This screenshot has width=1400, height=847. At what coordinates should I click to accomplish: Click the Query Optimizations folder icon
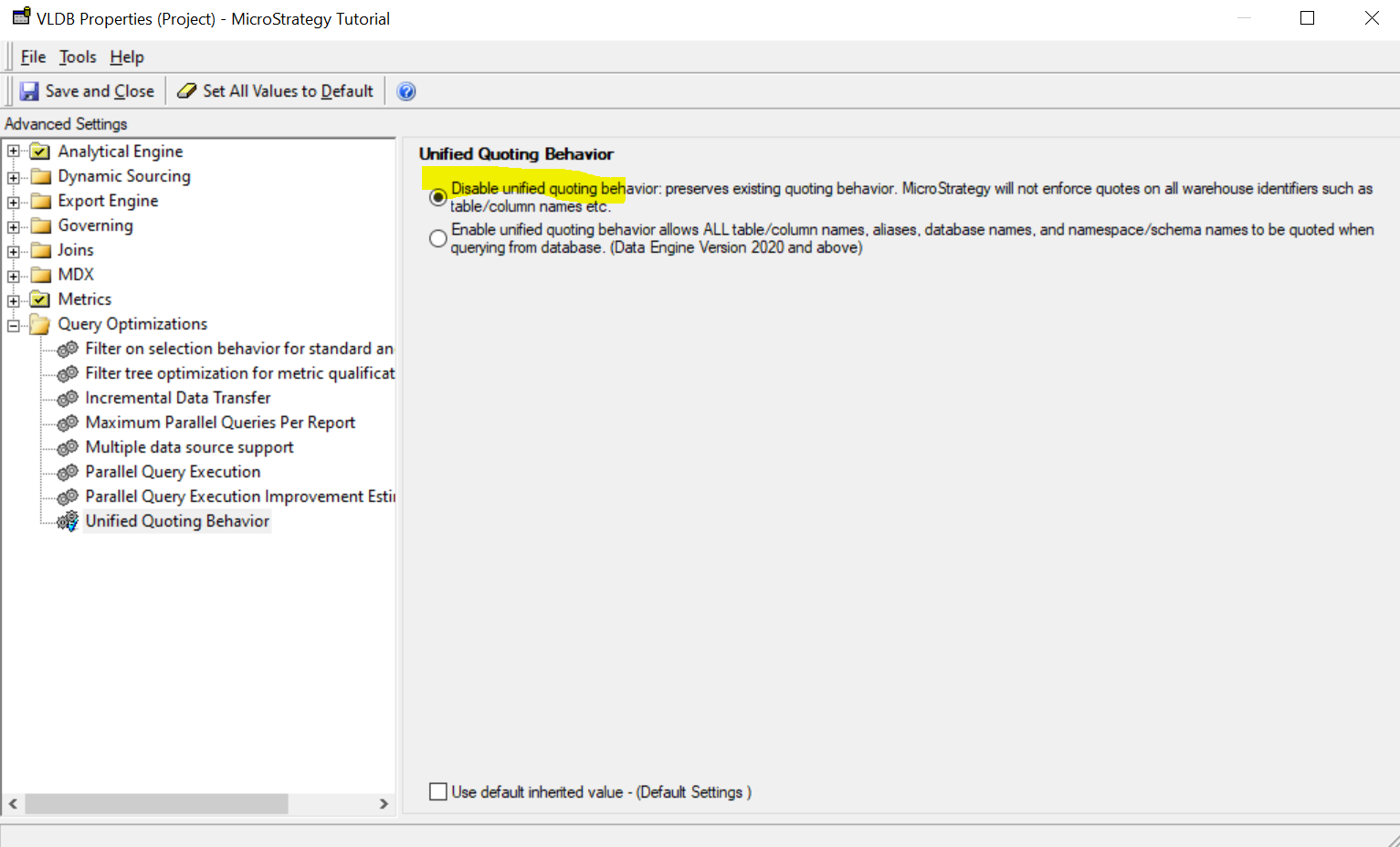(x=40, y=323)
